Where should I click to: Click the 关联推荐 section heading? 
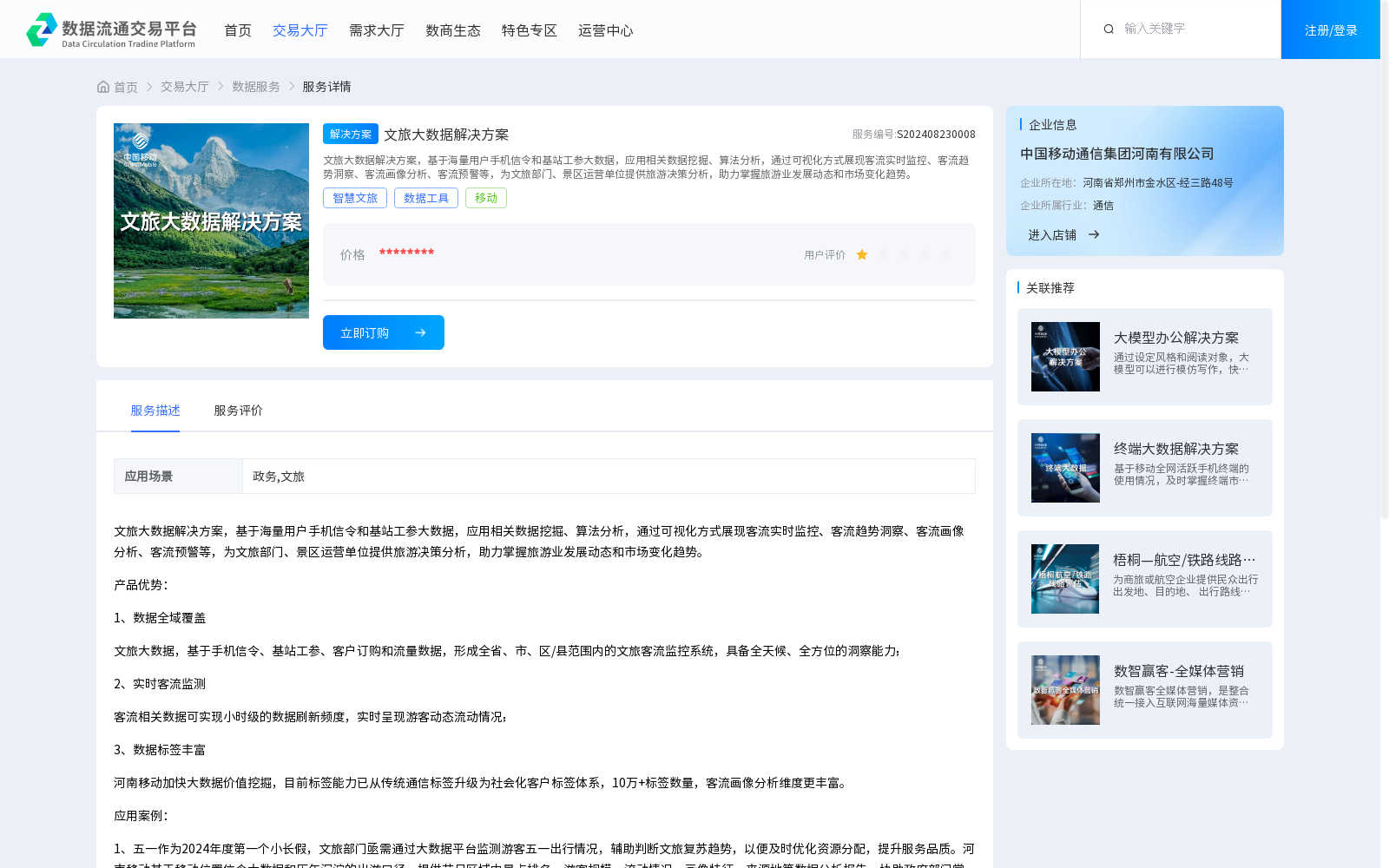click(1050, 287)
